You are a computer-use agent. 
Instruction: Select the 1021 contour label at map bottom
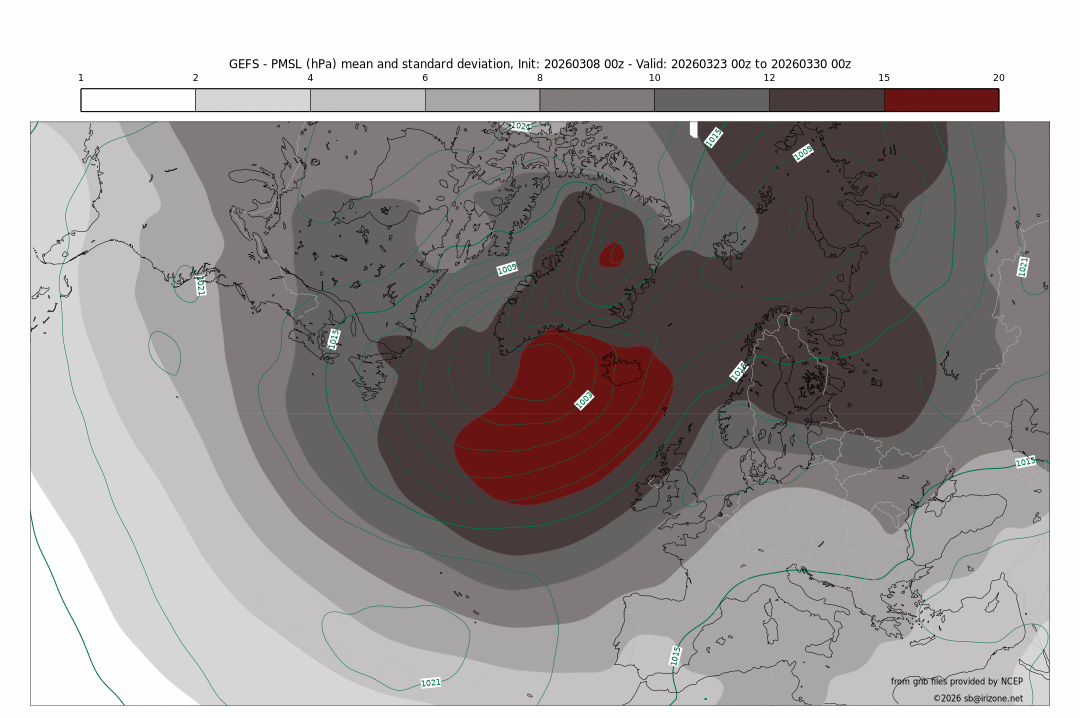431,683
